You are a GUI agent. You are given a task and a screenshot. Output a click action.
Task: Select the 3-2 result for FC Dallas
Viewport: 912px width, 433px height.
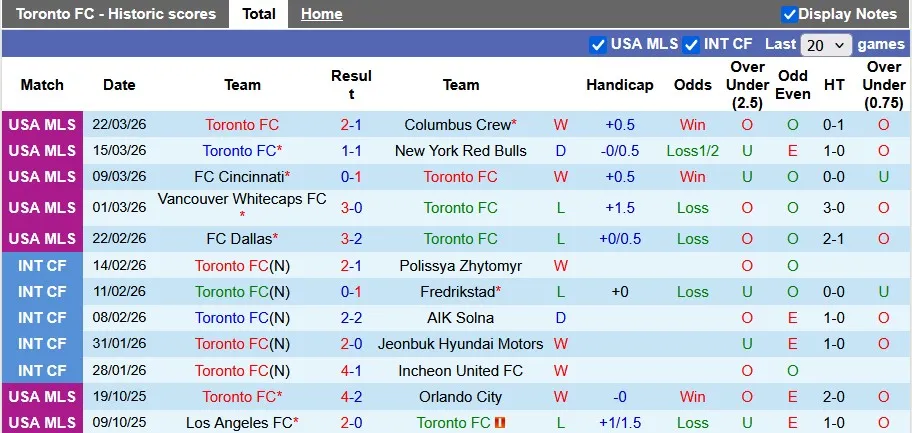pos(351,239)
